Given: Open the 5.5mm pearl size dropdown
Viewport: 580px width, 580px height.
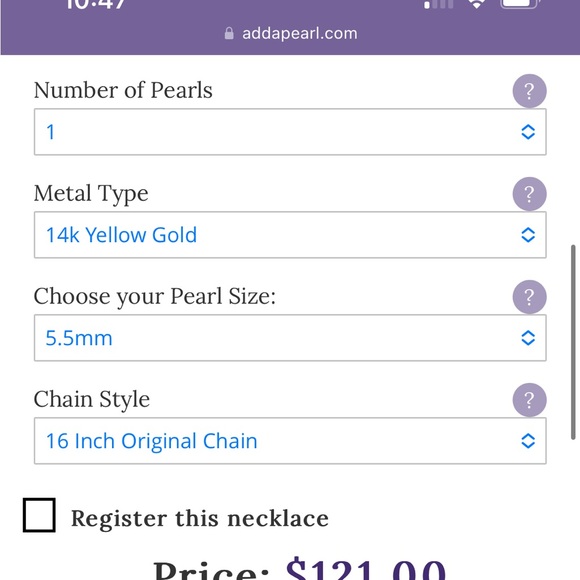Looking at the screenshot, I should (x=290, y=338).
